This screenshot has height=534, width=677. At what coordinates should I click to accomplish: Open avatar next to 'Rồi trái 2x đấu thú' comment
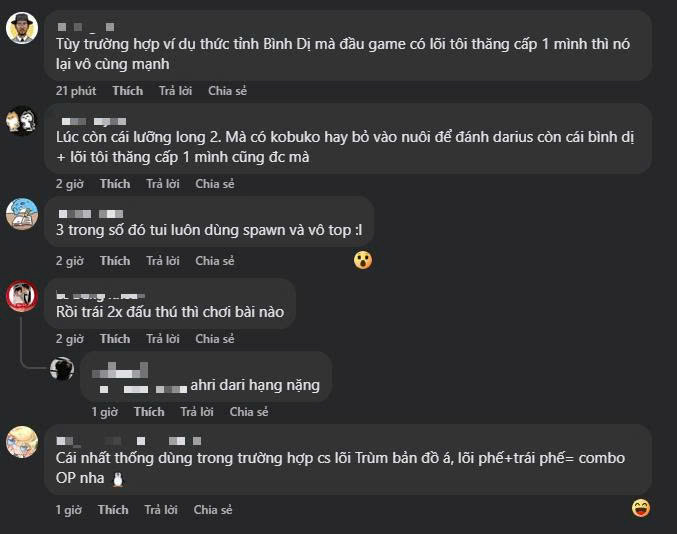pyautogui.click(x=22, y=296)
